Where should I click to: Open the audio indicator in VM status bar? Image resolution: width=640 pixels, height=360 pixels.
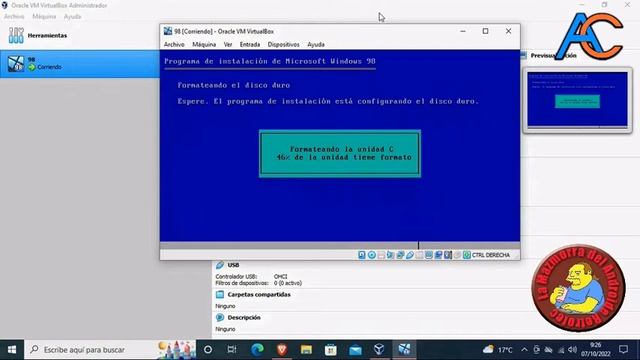click(x=391, y=255)
